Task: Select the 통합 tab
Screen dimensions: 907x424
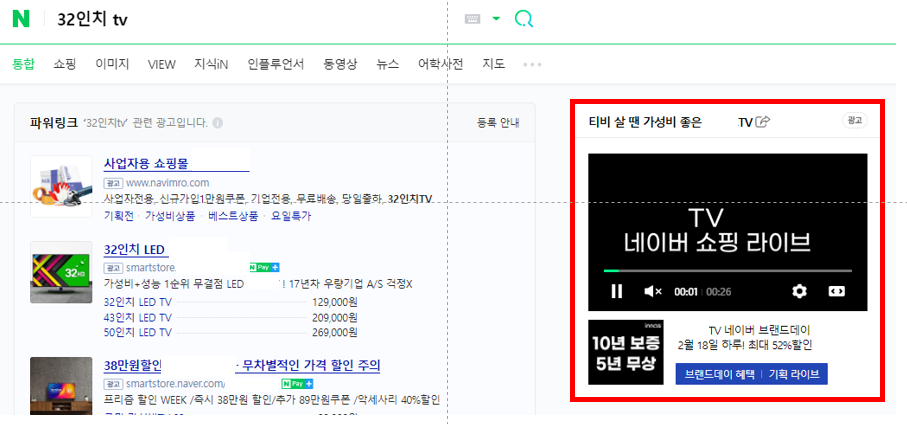Action: coord(23,64)
